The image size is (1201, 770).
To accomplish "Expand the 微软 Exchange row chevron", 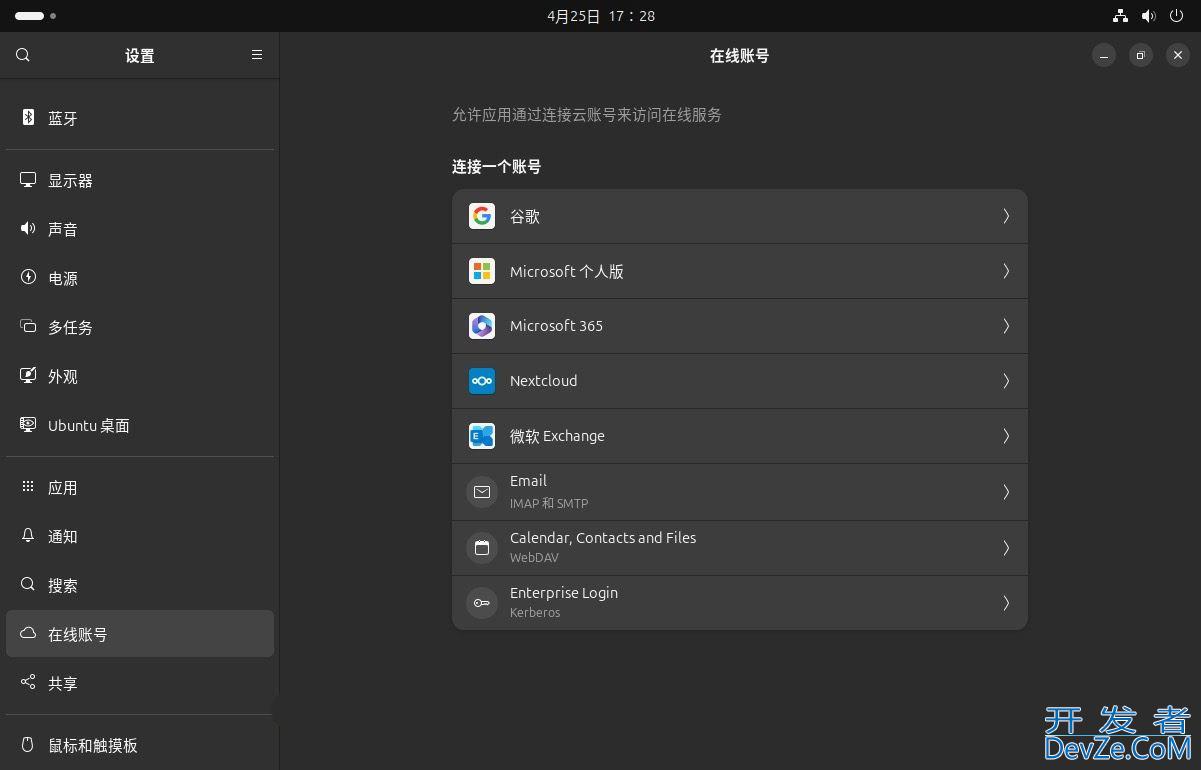I will tap(1006, 436).
